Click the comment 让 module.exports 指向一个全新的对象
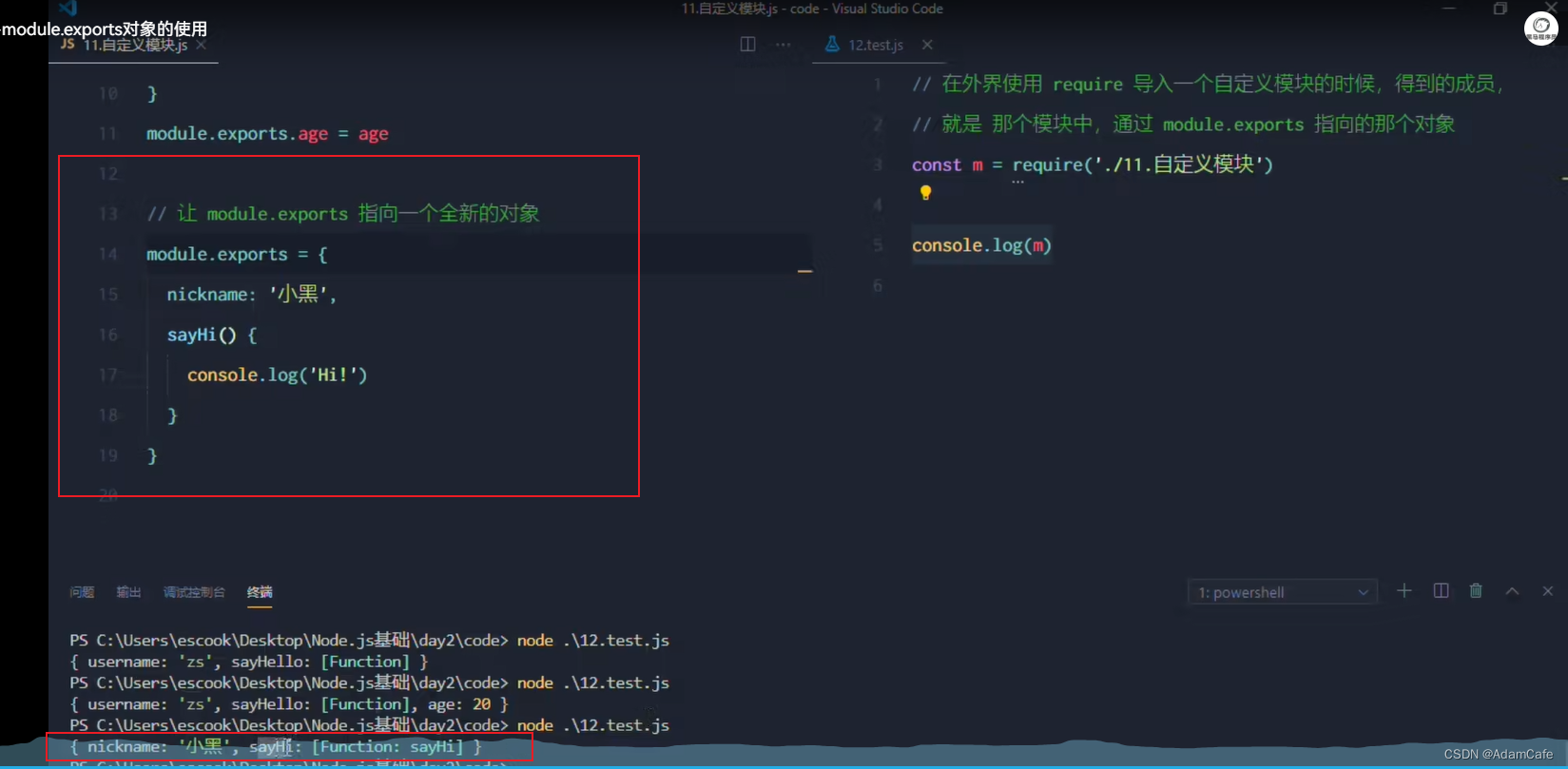1568x769 pixels. [x=343, y=214]
